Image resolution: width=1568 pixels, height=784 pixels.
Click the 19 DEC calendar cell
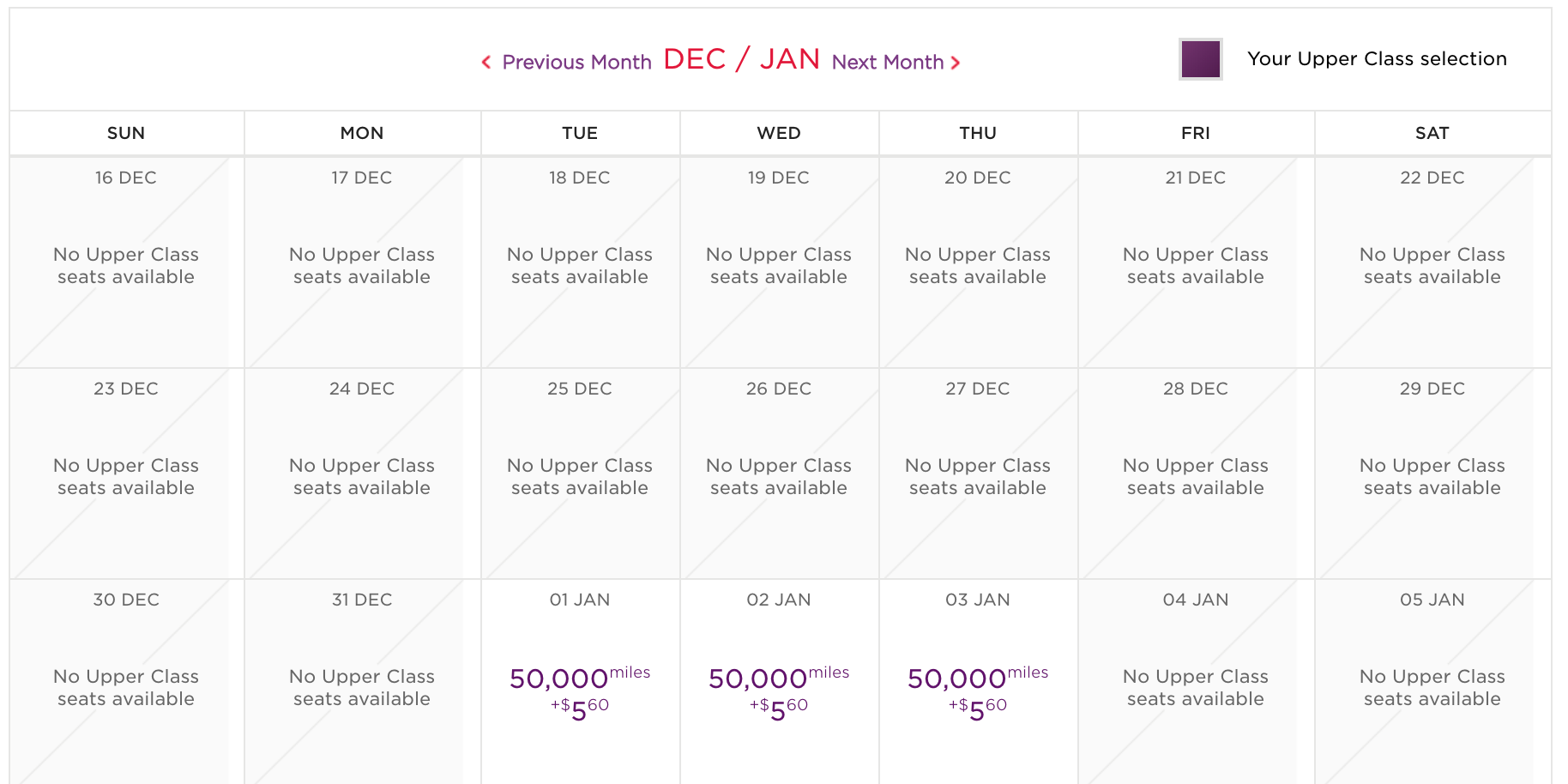click(x=779, y=262)
